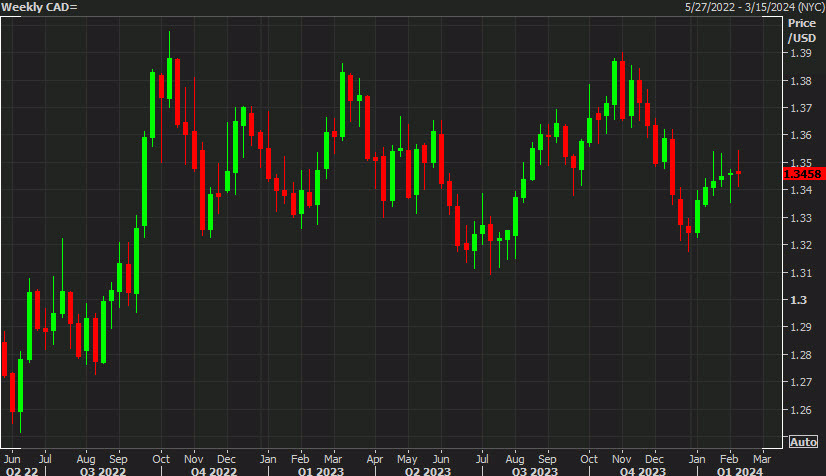Click the Q1 2023 quarter label
Image resolution: width=826 pixels, height=476 pixels.
point(320,471)
